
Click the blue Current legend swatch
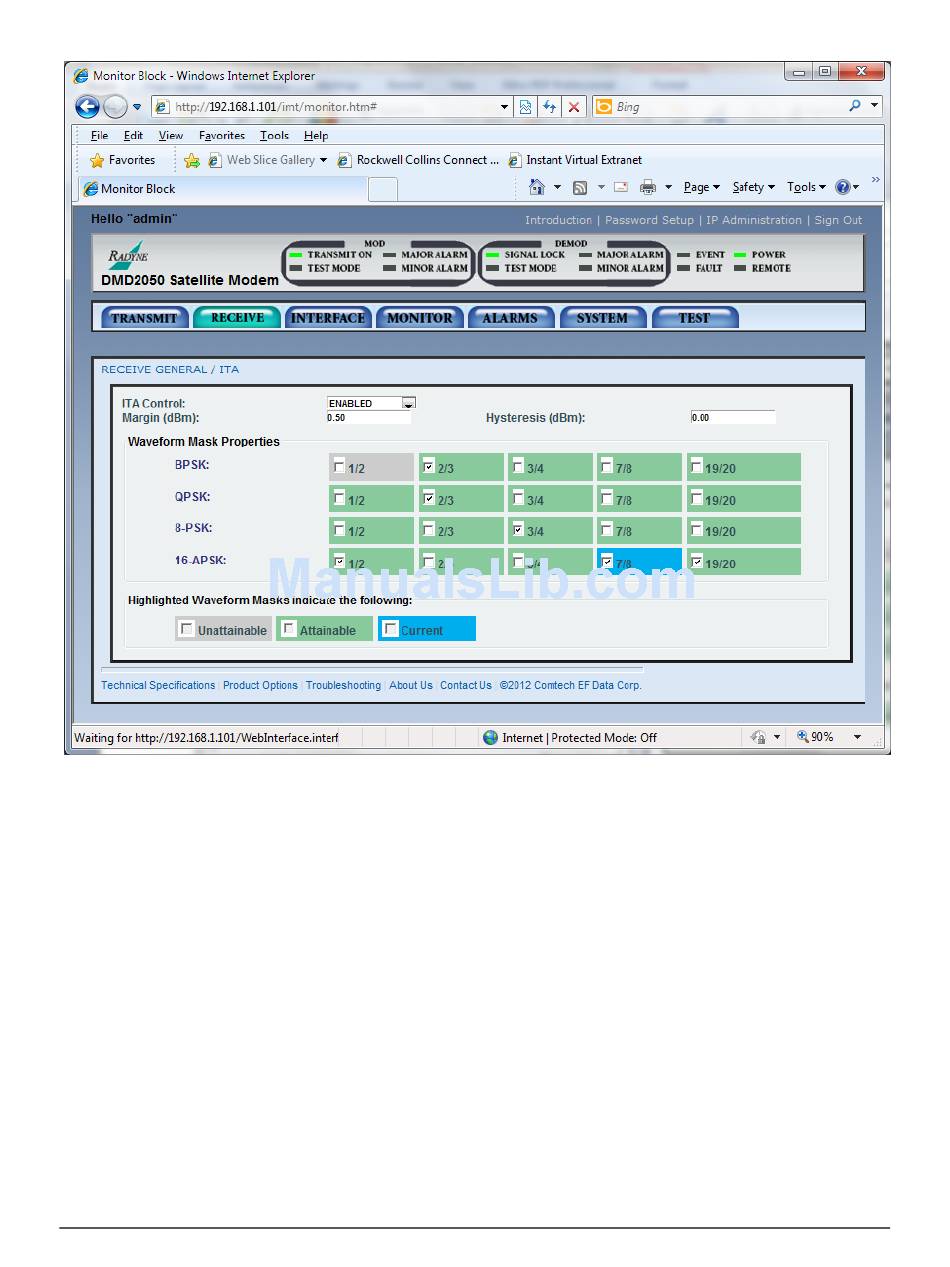[x=427, y=629]
